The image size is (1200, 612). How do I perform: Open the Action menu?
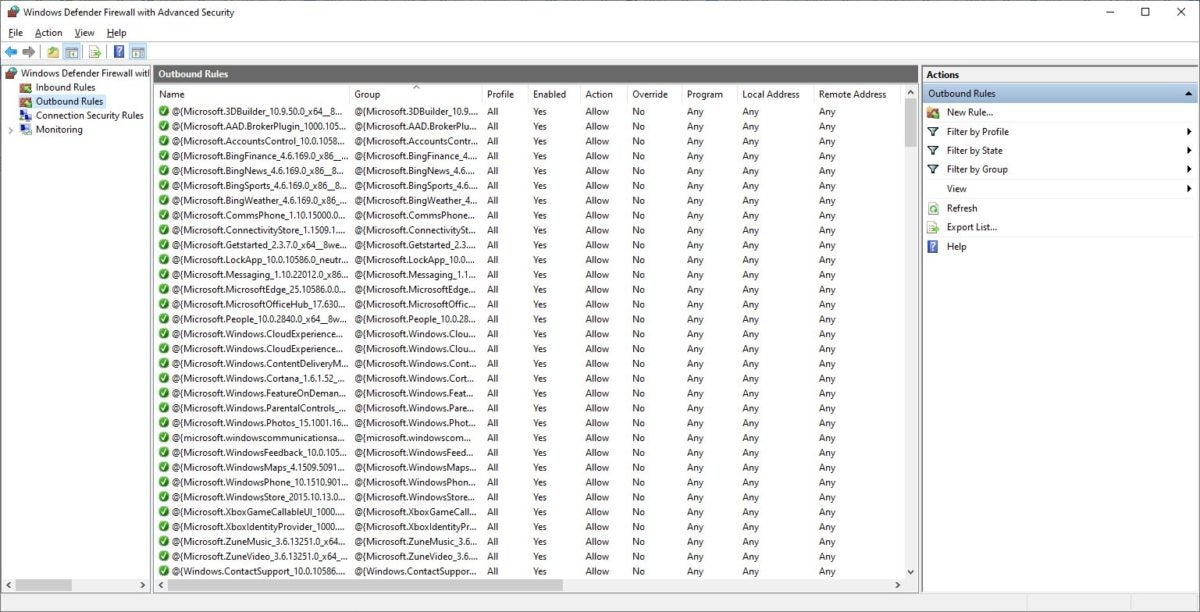coord(48,33)
